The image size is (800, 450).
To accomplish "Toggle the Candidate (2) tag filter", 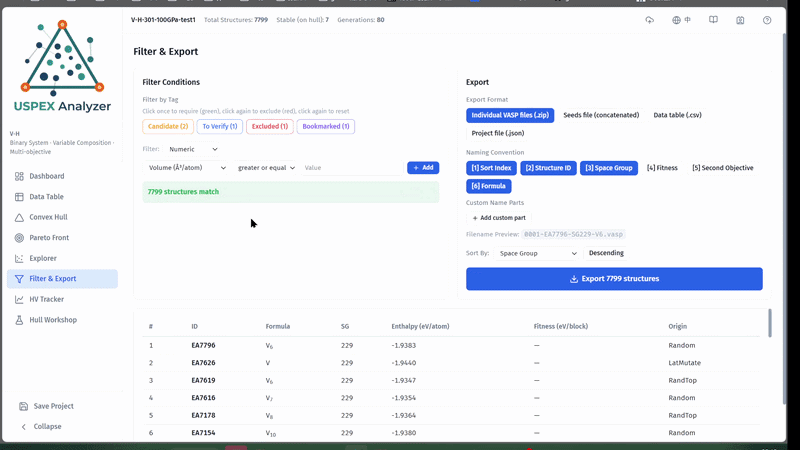I will (x=168, y=127).
